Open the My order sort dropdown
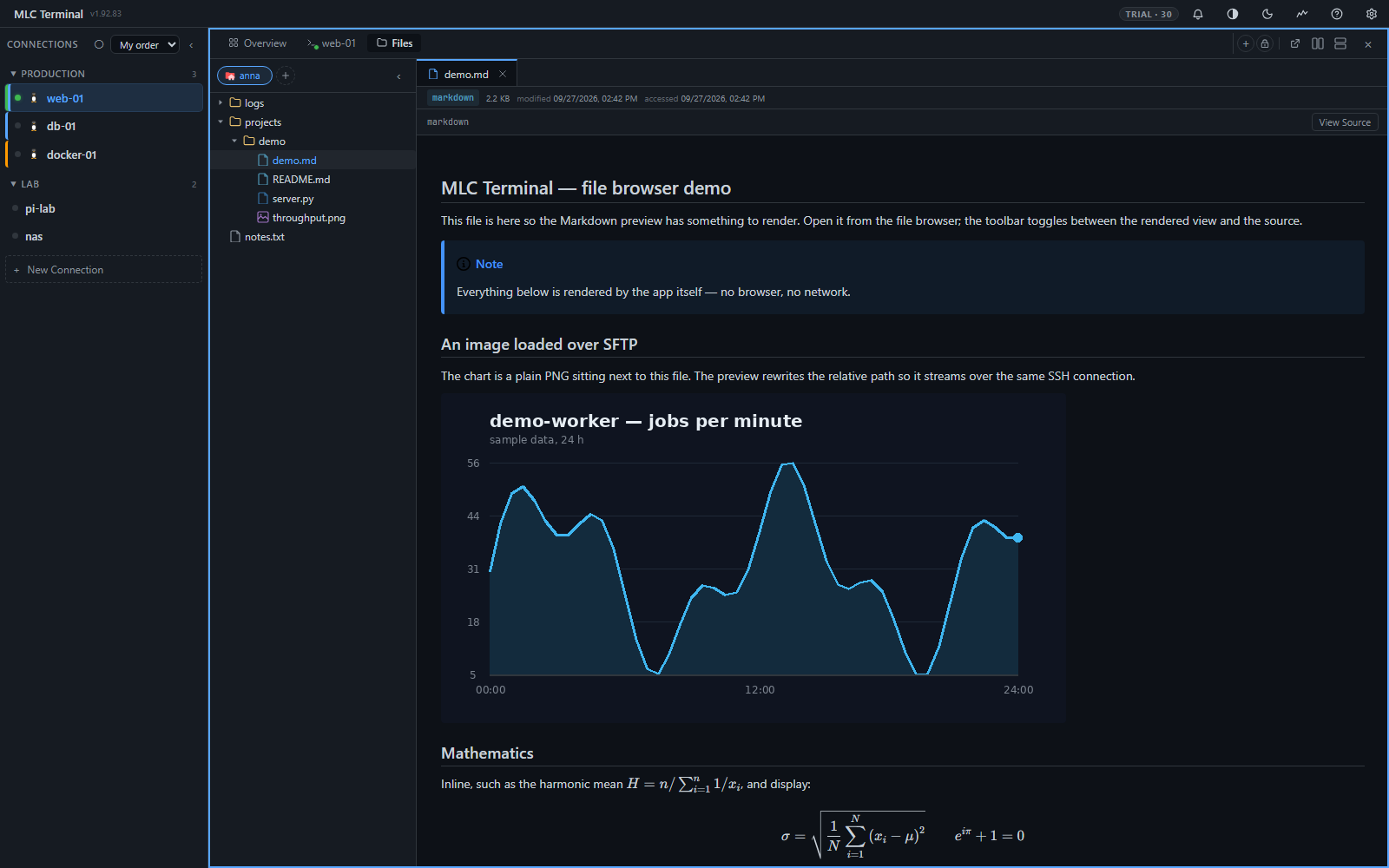The height and width of the screenshot is (868, 1389). (145, 44)
